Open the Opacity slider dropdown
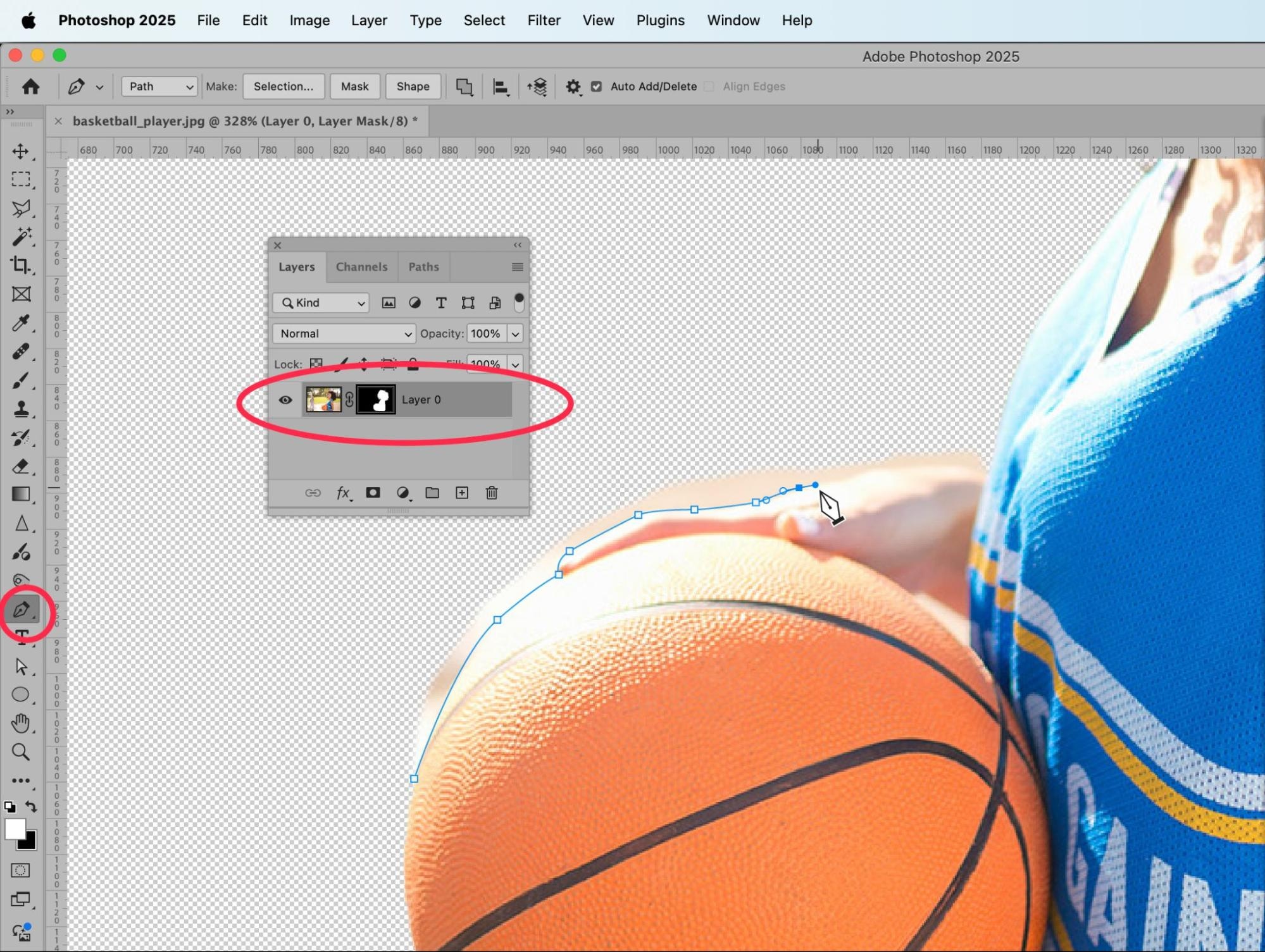 coord(516,333)
